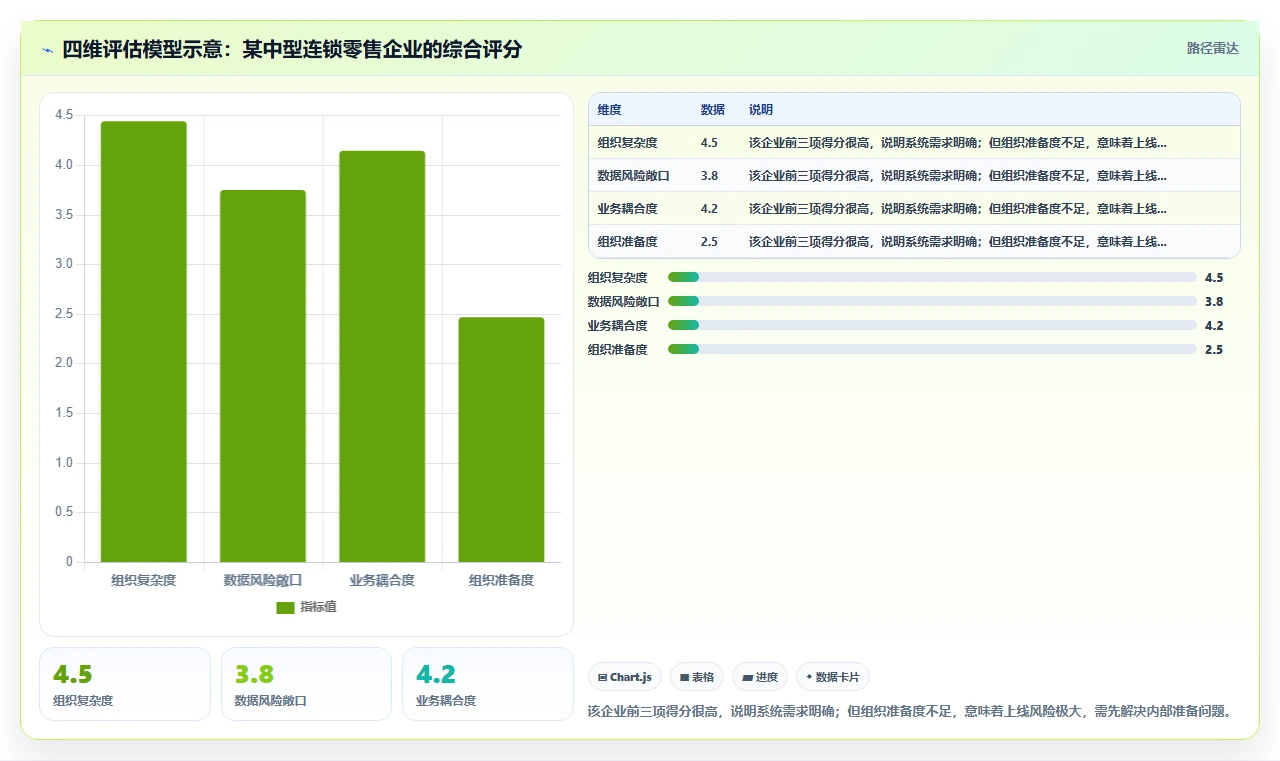Click the 业务耦合度 x-axis label
The height and width of the screenshot is (761, 1280).
(x=382, y=580)
